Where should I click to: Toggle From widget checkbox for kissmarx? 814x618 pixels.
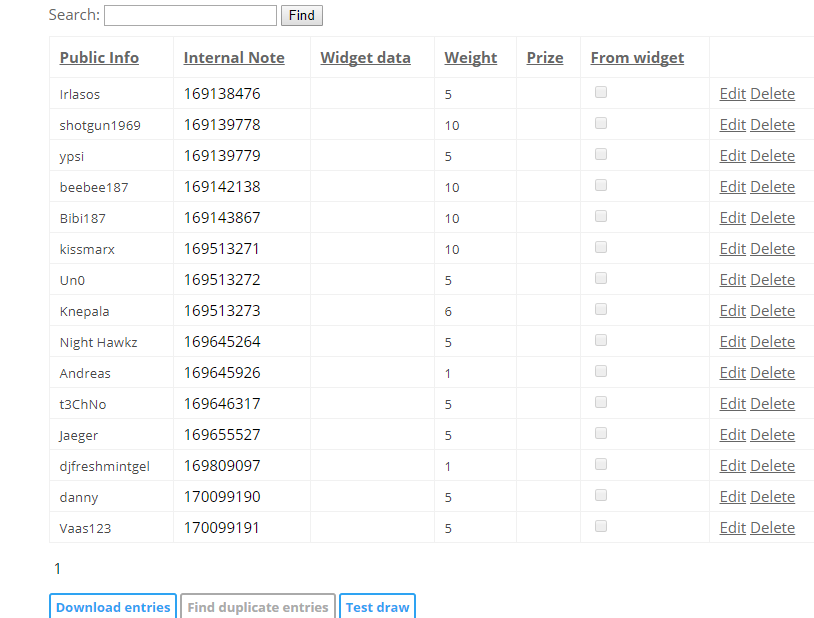click(601, 247)
